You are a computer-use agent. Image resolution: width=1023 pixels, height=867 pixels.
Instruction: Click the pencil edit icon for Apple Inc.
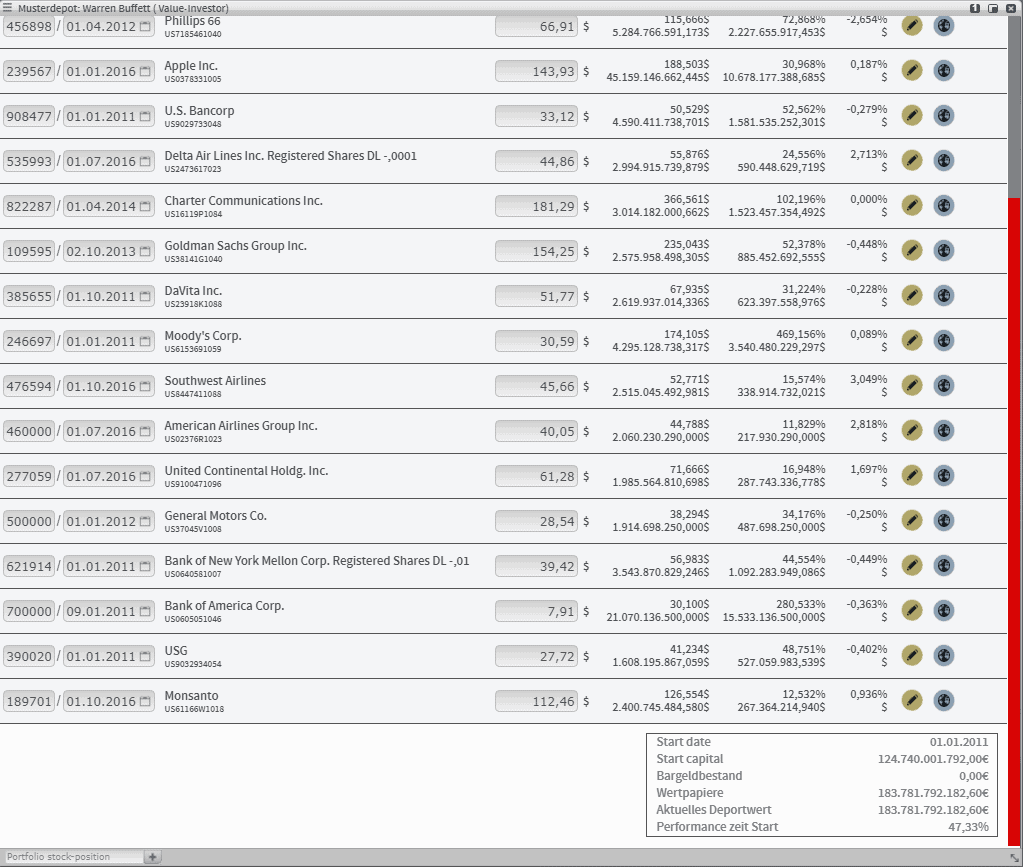911,70
